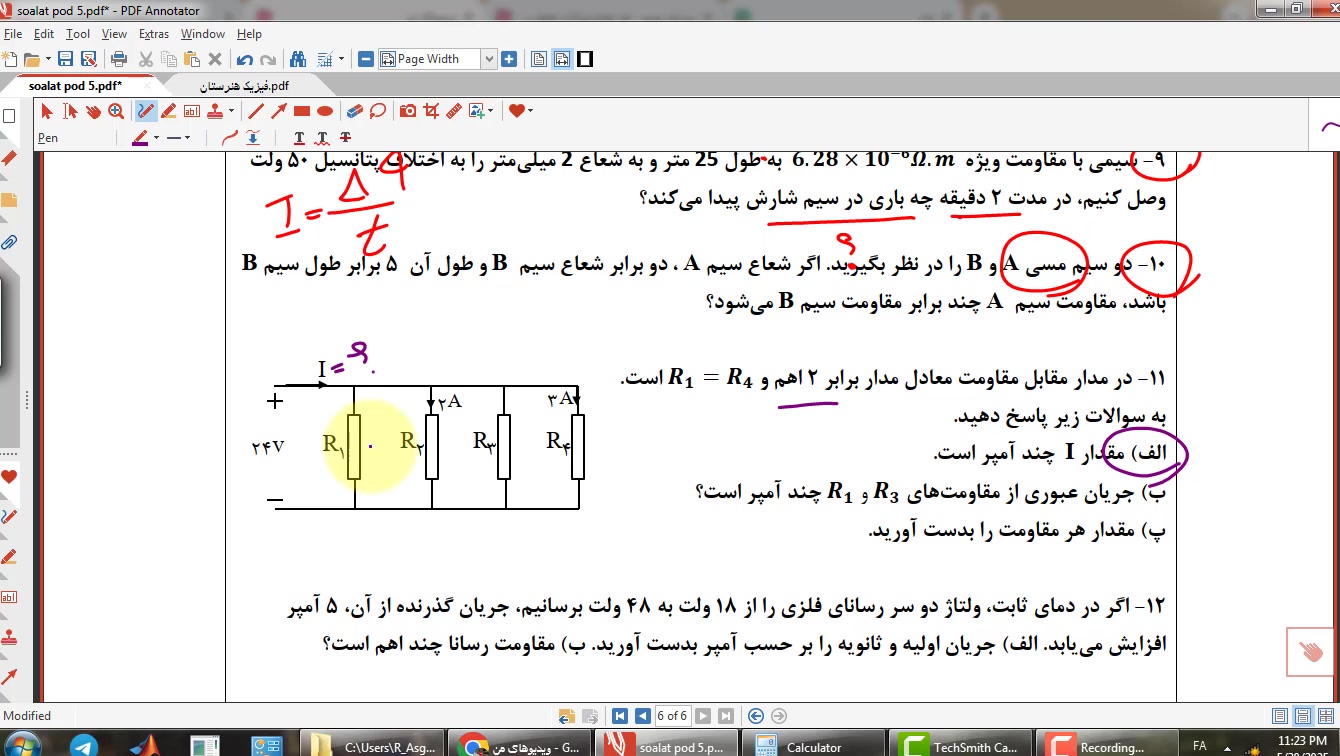
Task: Select the Arrow drawing tool
Action: 279,111
